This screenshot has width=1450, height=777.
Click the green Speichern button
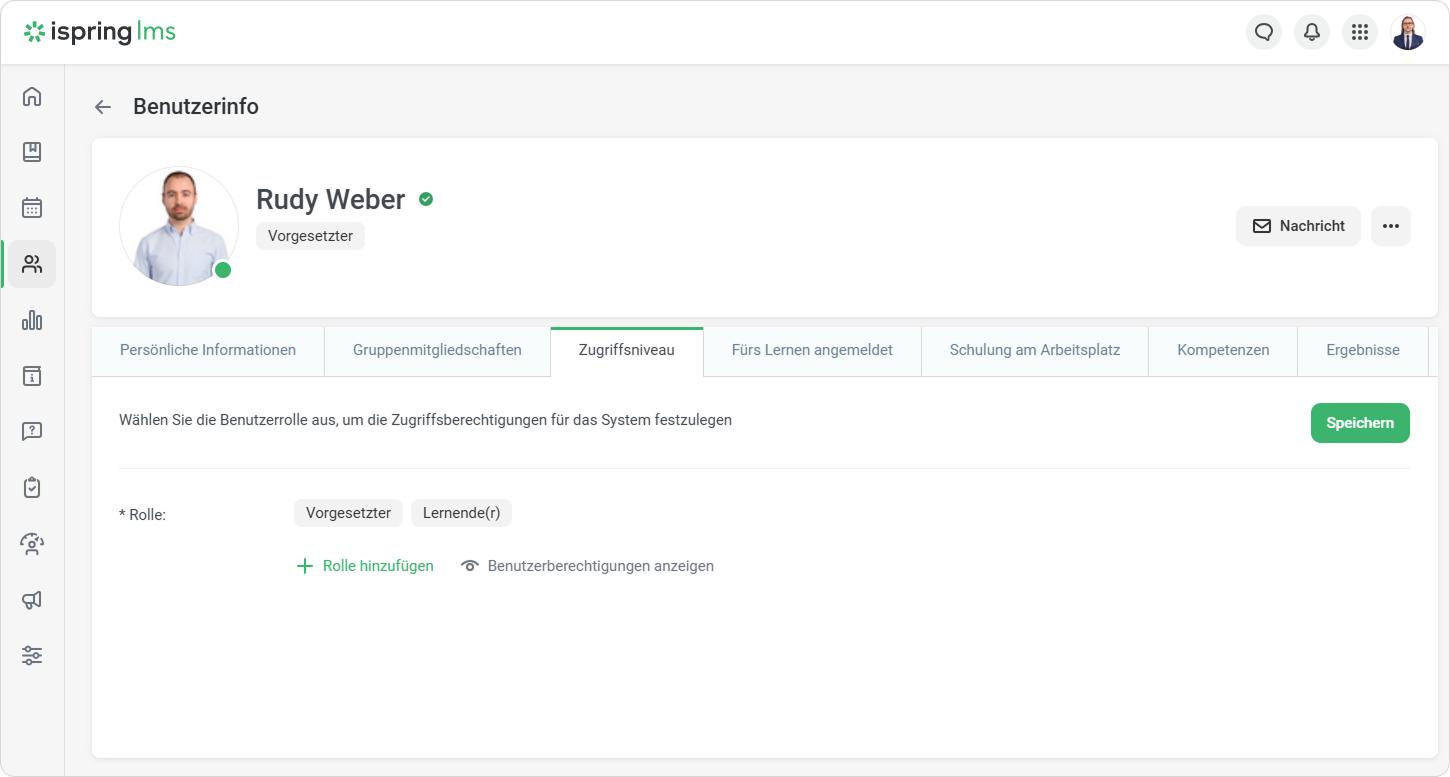pyautogui.click(x=1359, y=423)
